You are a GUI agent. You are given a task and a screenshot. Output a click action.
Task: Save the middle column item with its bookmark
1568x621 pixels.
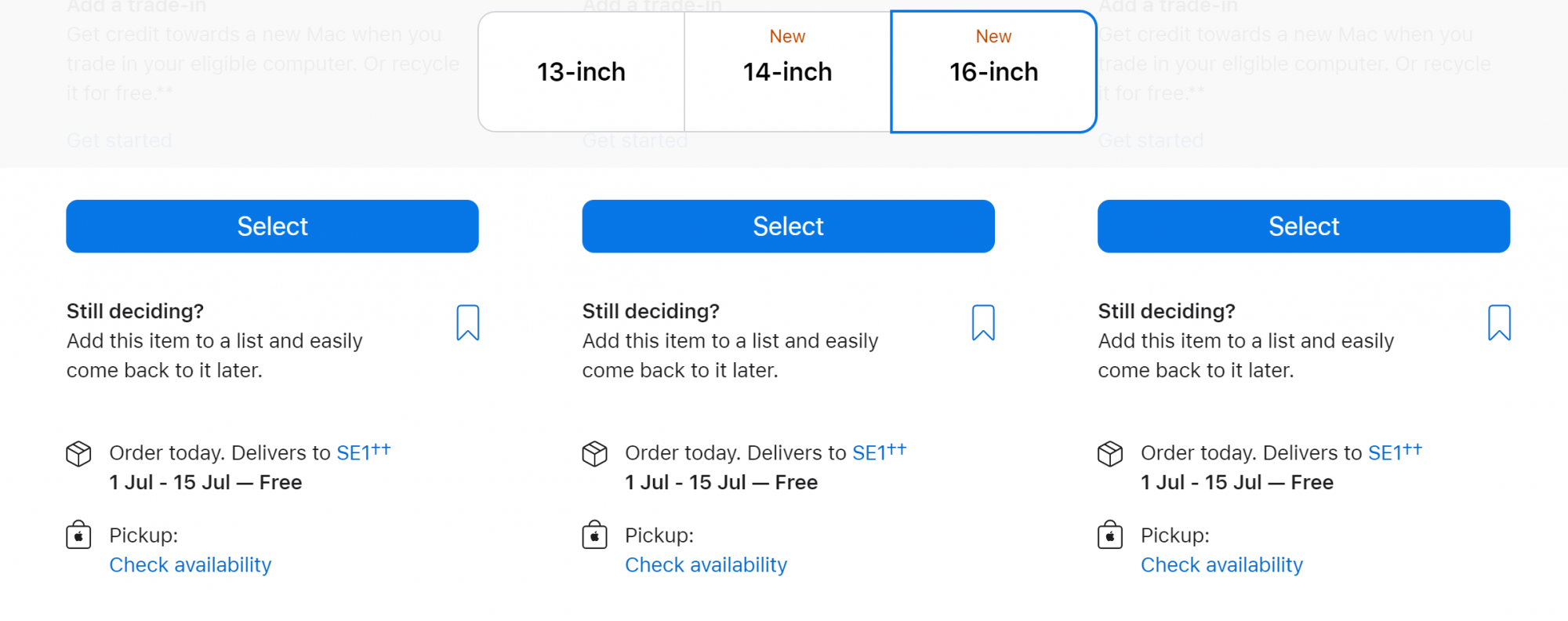coord(983,322)
